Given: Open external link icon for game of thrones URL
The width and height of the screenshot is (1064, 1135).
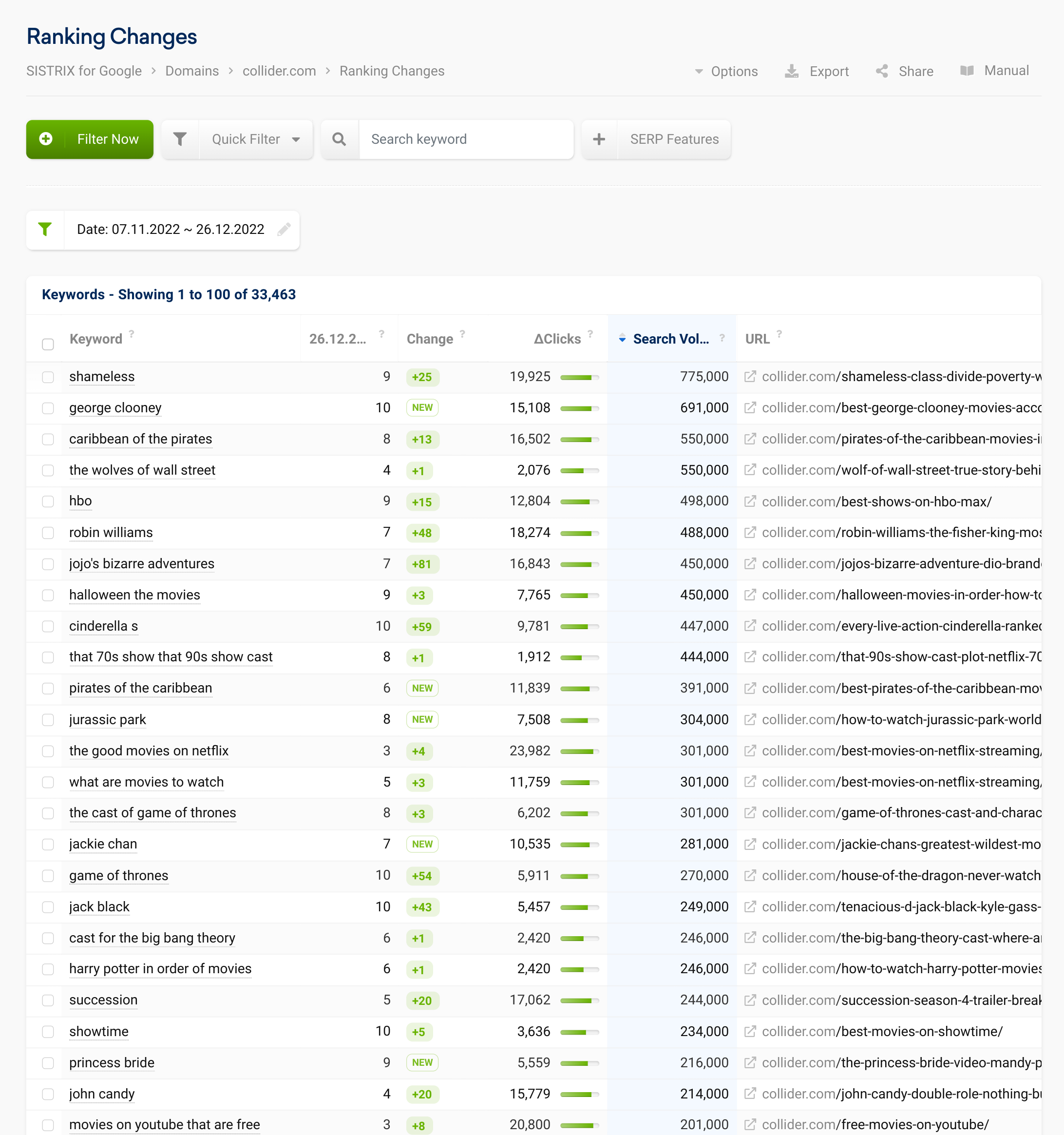Looking at the screenshot, I should pos(751,875).
